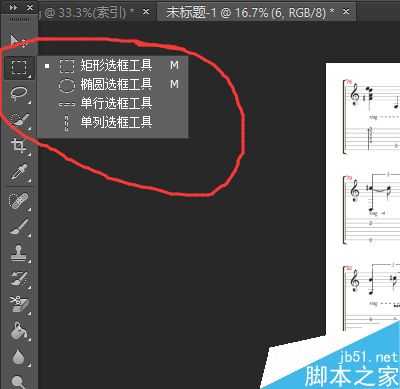The height and width of the screenshot is (389, 400).
Task: Select the Eraser tool
Action: coord(19,304)
